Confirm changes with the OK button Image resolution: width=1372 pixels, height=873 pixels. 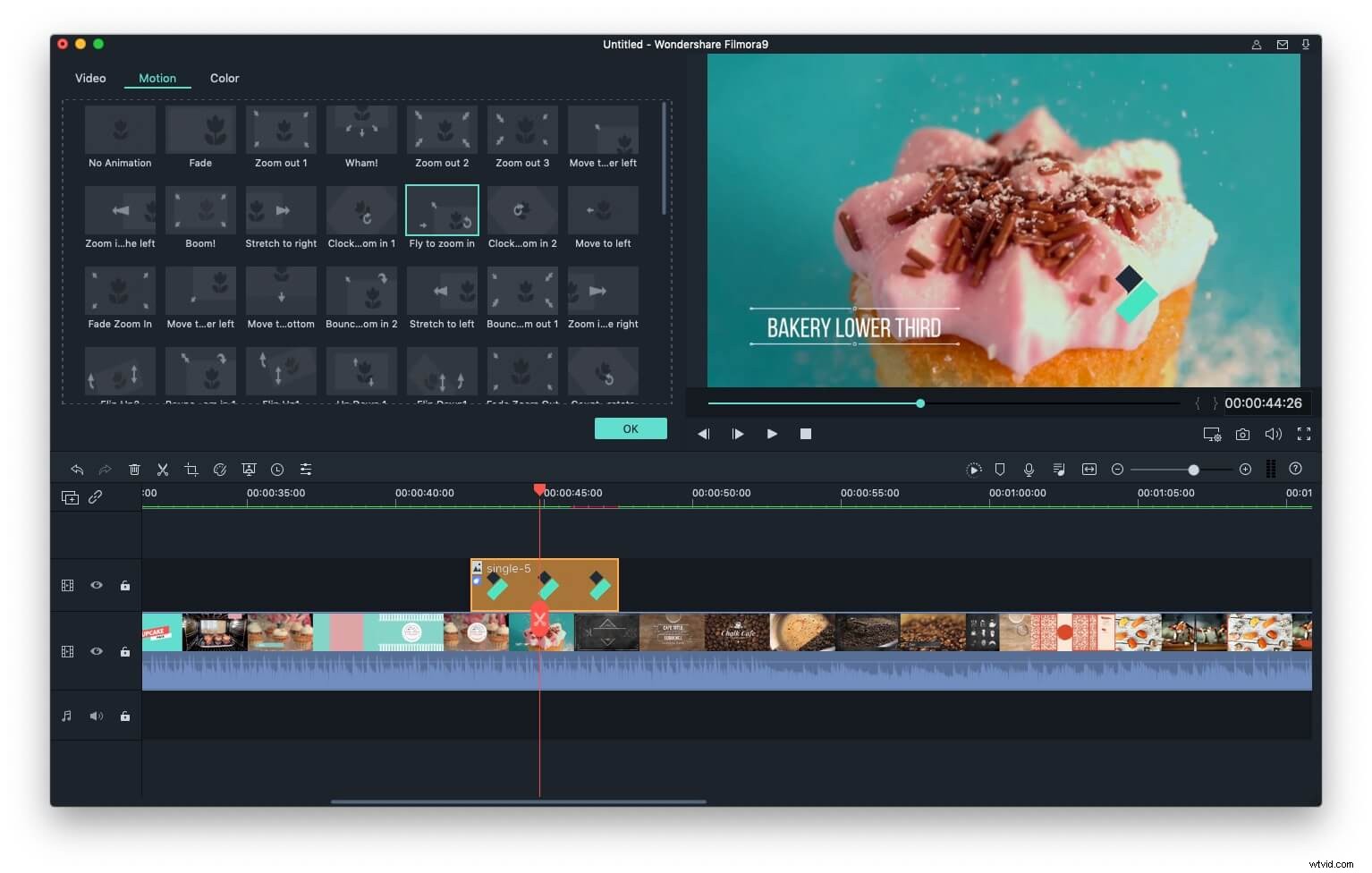click(x=631, y=428)
